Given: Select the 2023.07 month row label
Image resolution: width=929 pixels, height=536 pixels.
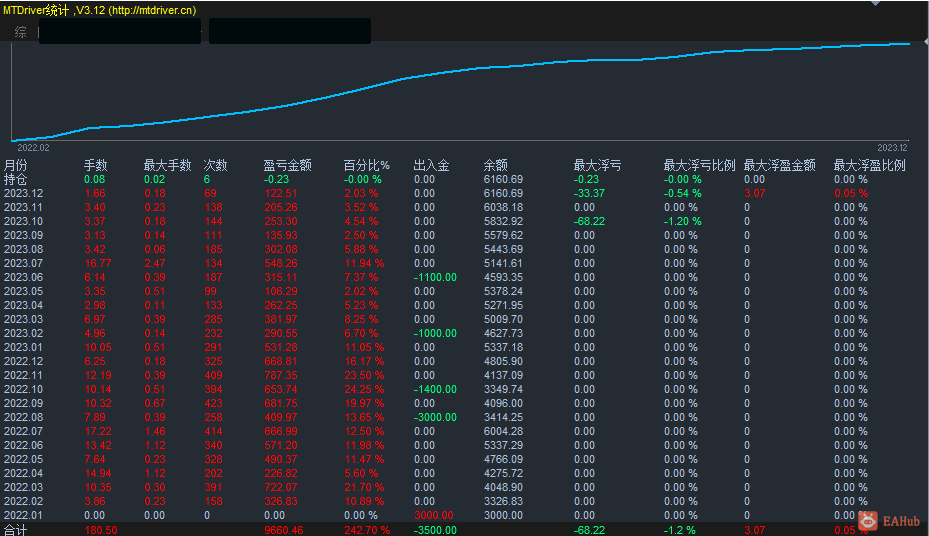Looking at the screenshot, I should coord(23,263).
